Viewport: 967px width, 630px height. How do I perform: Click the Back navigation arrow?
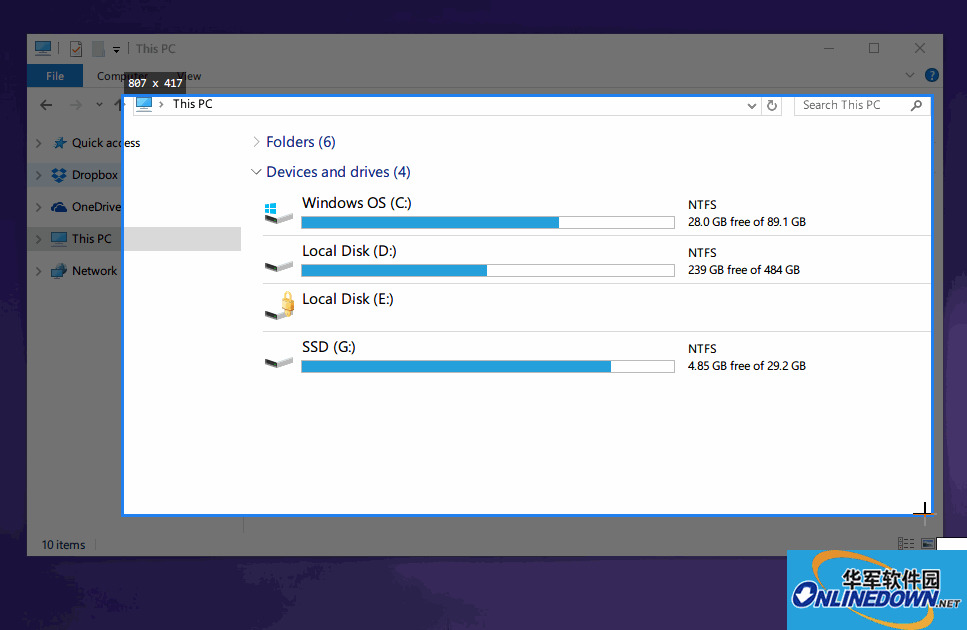46,105
